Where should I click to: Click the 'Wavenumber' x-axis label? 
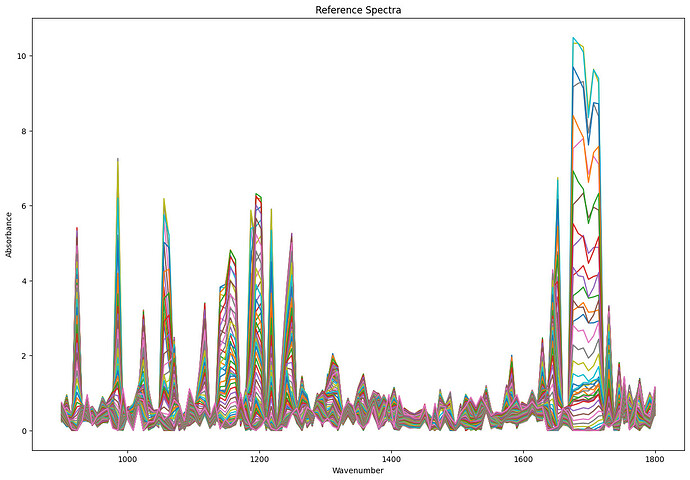tap(358, 470)
